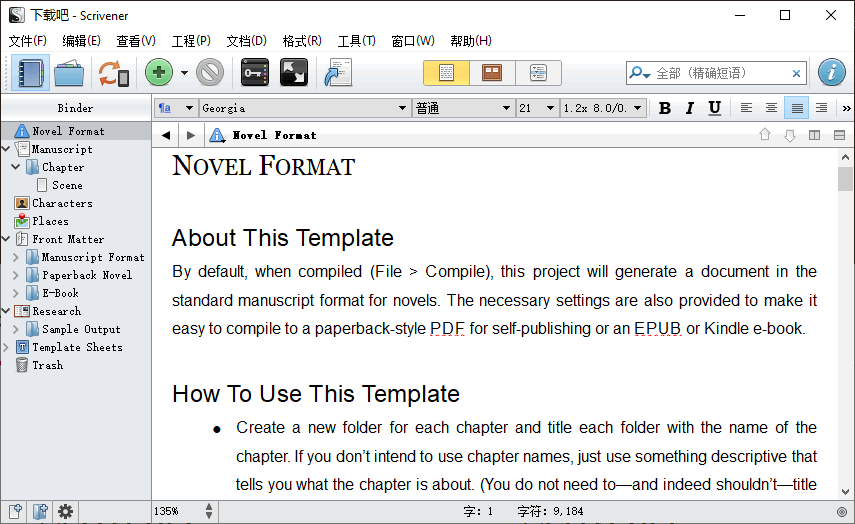Open the paragraph styles preset dropdown
Screen dimensions: 855x524
[176, 108]
